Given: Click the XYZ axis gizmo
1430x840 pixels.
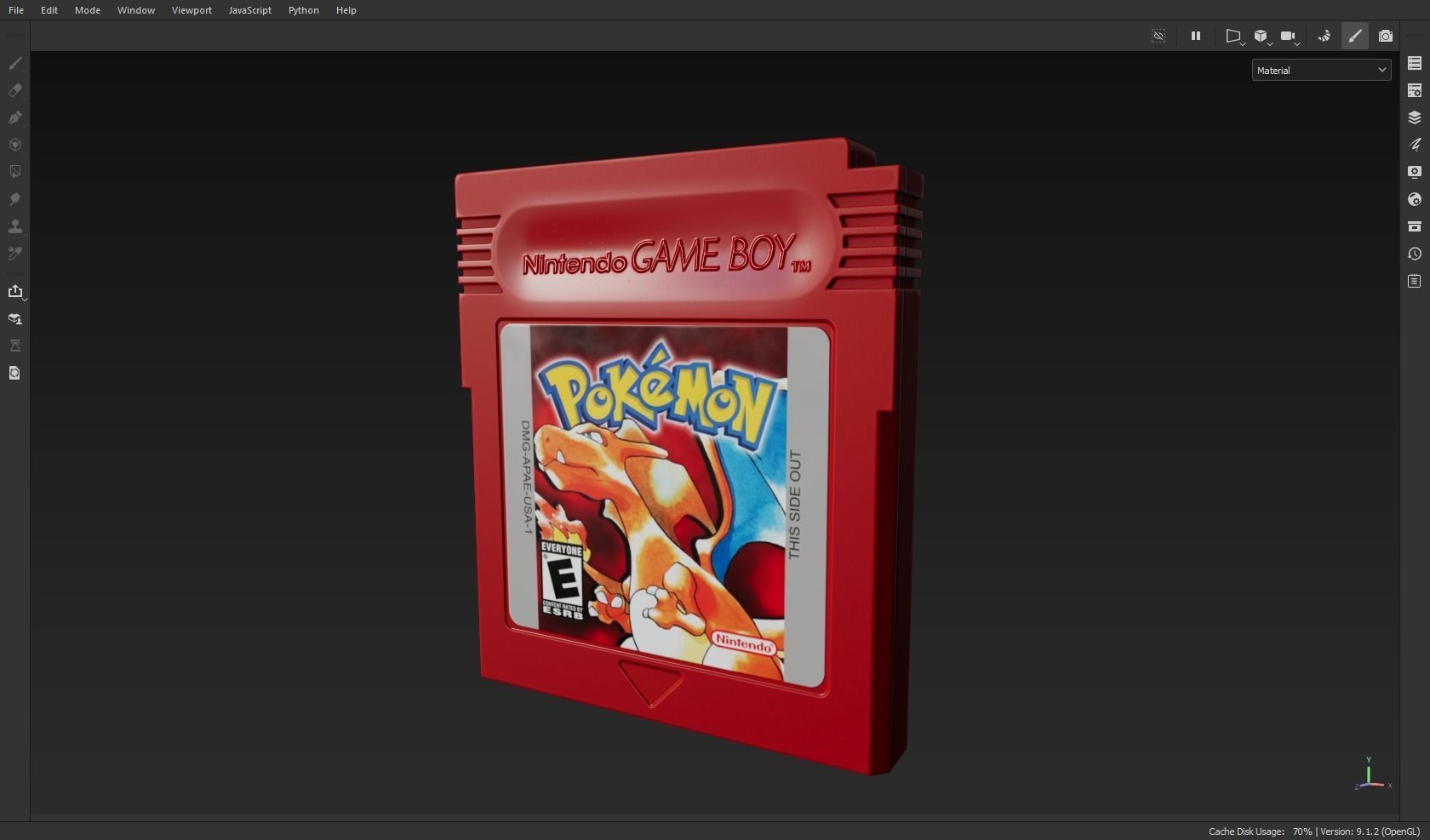Looking at the screenshot, I should (x=1371, y=774).
